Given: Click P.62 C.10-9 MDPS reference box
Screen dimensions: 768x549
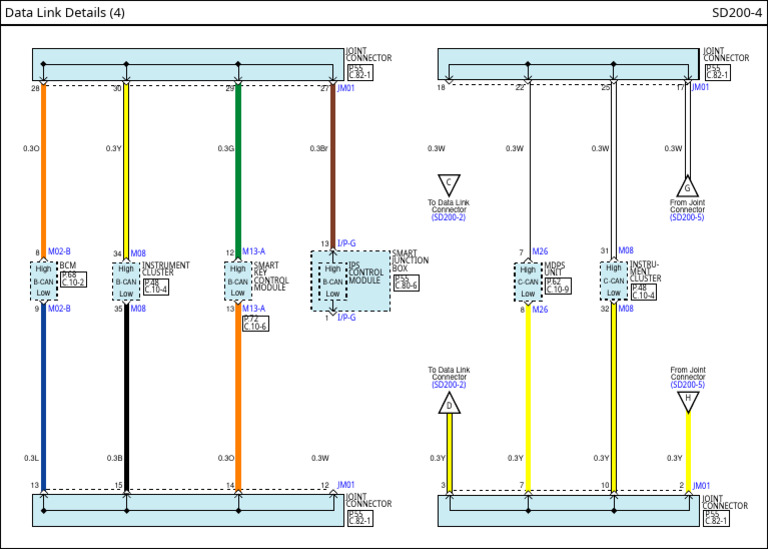Looking at the screenshot, I should point(558,286).
